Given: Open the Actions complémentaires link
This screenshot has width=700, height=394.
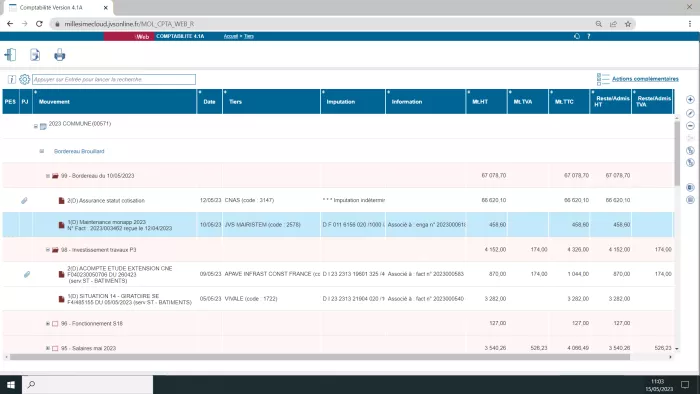Looking at the screenshot, I should click(645, 79).
